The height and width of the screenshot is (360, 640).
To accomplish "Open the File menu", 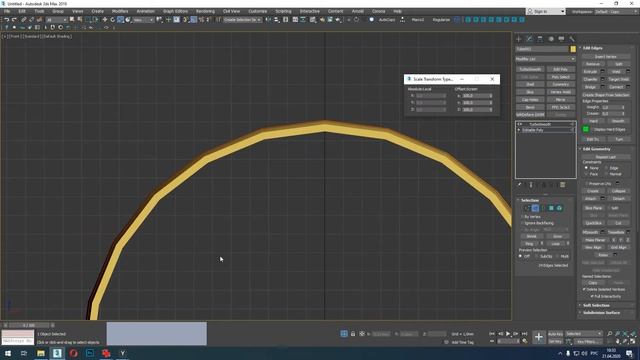I will [x=7, y=11].
